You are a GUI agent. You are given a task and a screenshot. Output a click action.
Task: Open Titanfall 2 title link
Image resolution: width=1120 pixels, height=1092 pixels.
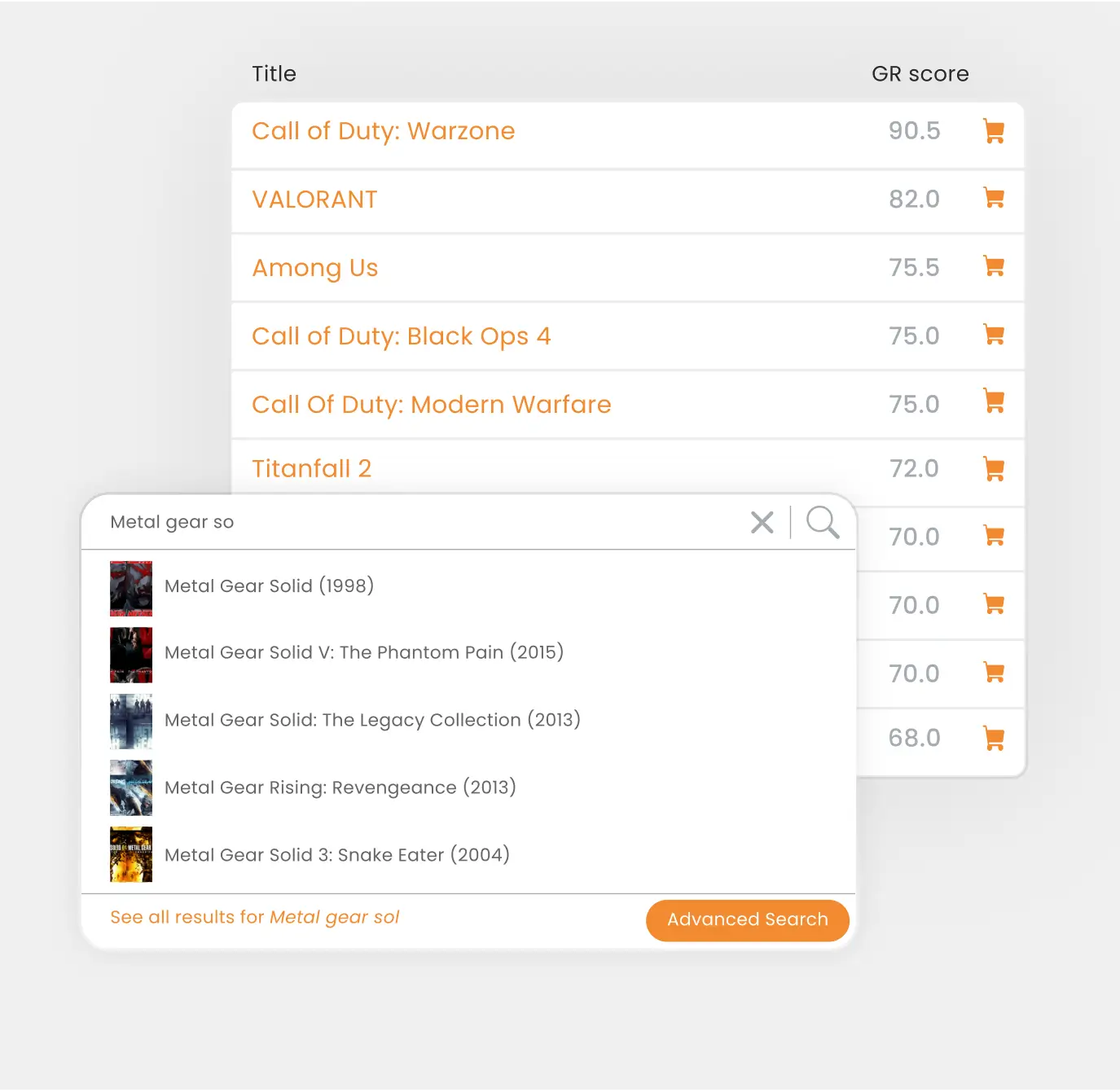click(x=312, y=469)
